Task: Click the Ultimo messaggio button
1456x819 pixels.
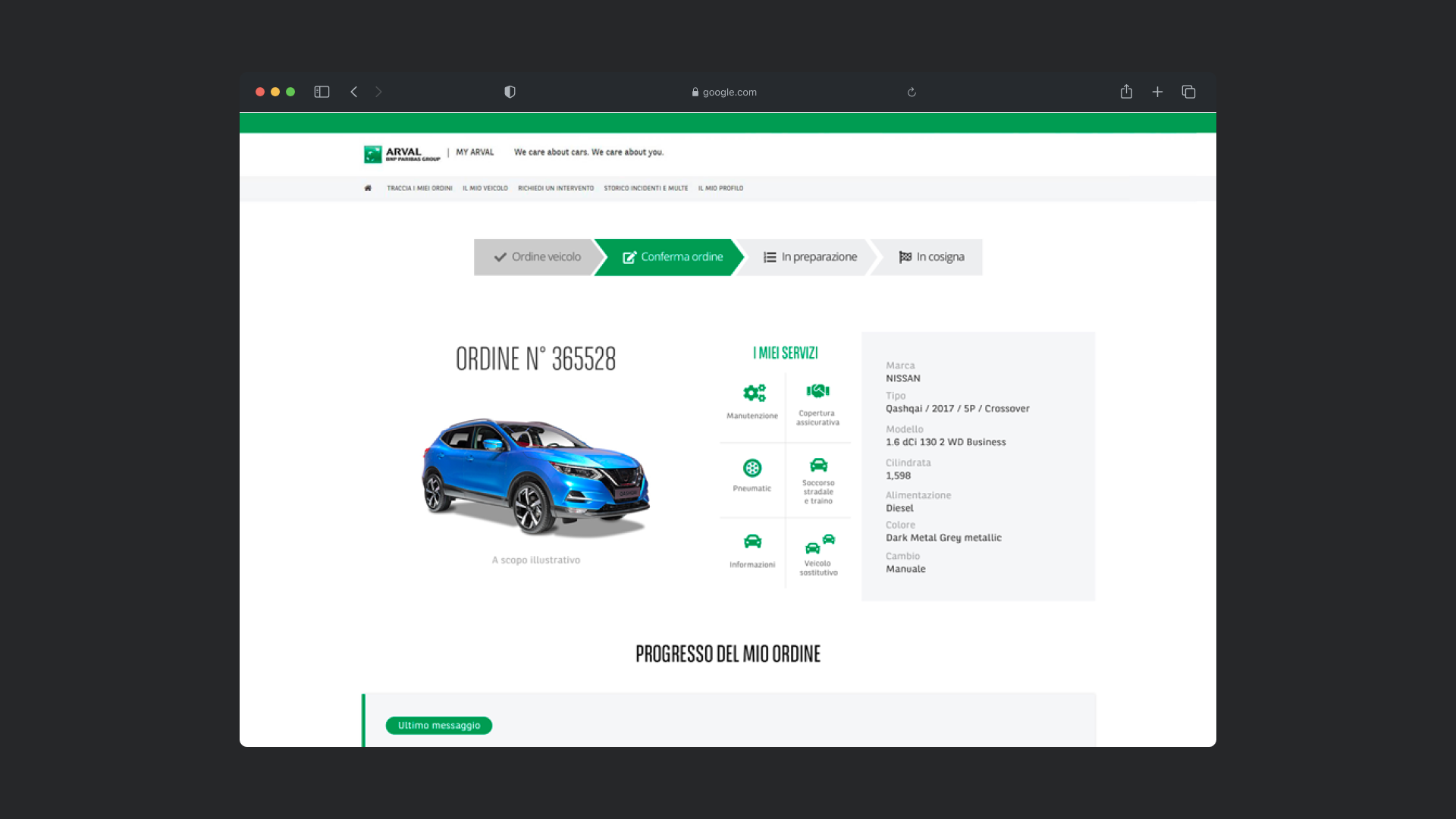Action: (438, 726)
